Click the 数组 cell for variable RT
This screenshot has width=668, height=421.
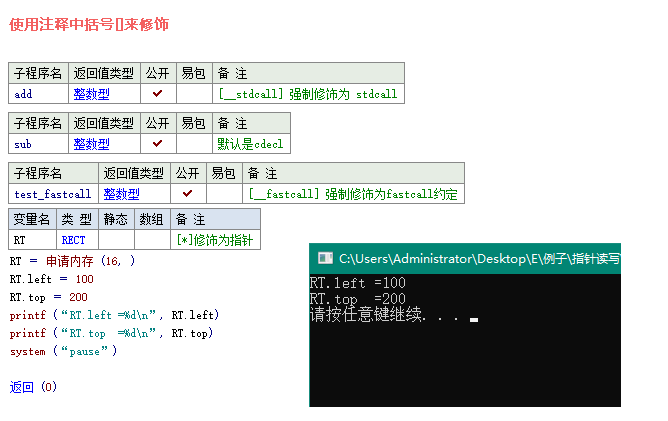tap(153, 240)
